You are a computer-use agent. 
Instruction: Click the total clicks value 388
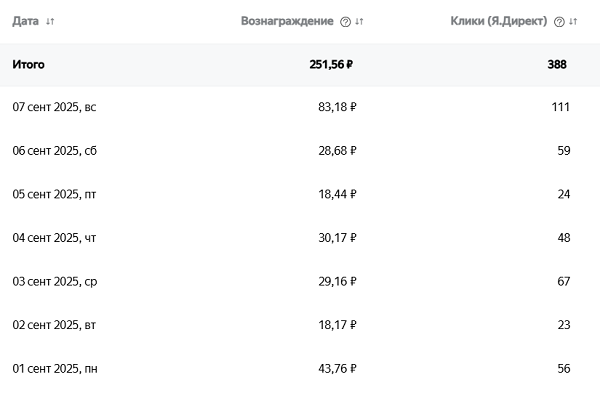click(557, 65)
